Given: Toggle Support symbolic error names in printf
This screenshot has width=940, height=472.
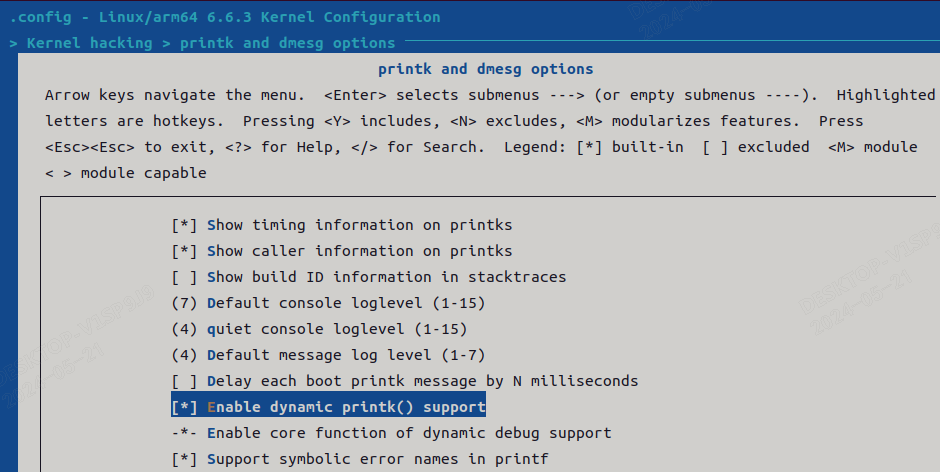Looking at the screenshot, I should [184, 459].
